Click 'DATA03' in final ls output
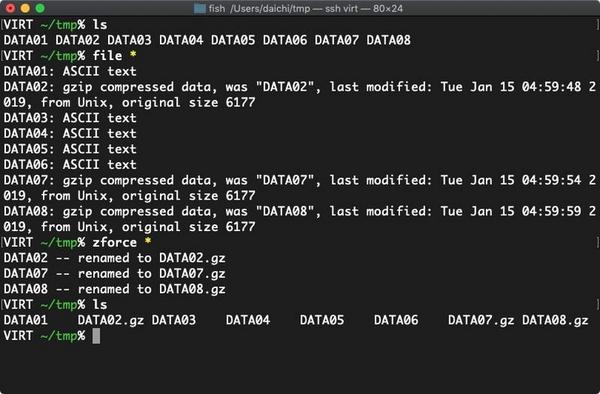600x394 pixels. click(x=174, y=320)
